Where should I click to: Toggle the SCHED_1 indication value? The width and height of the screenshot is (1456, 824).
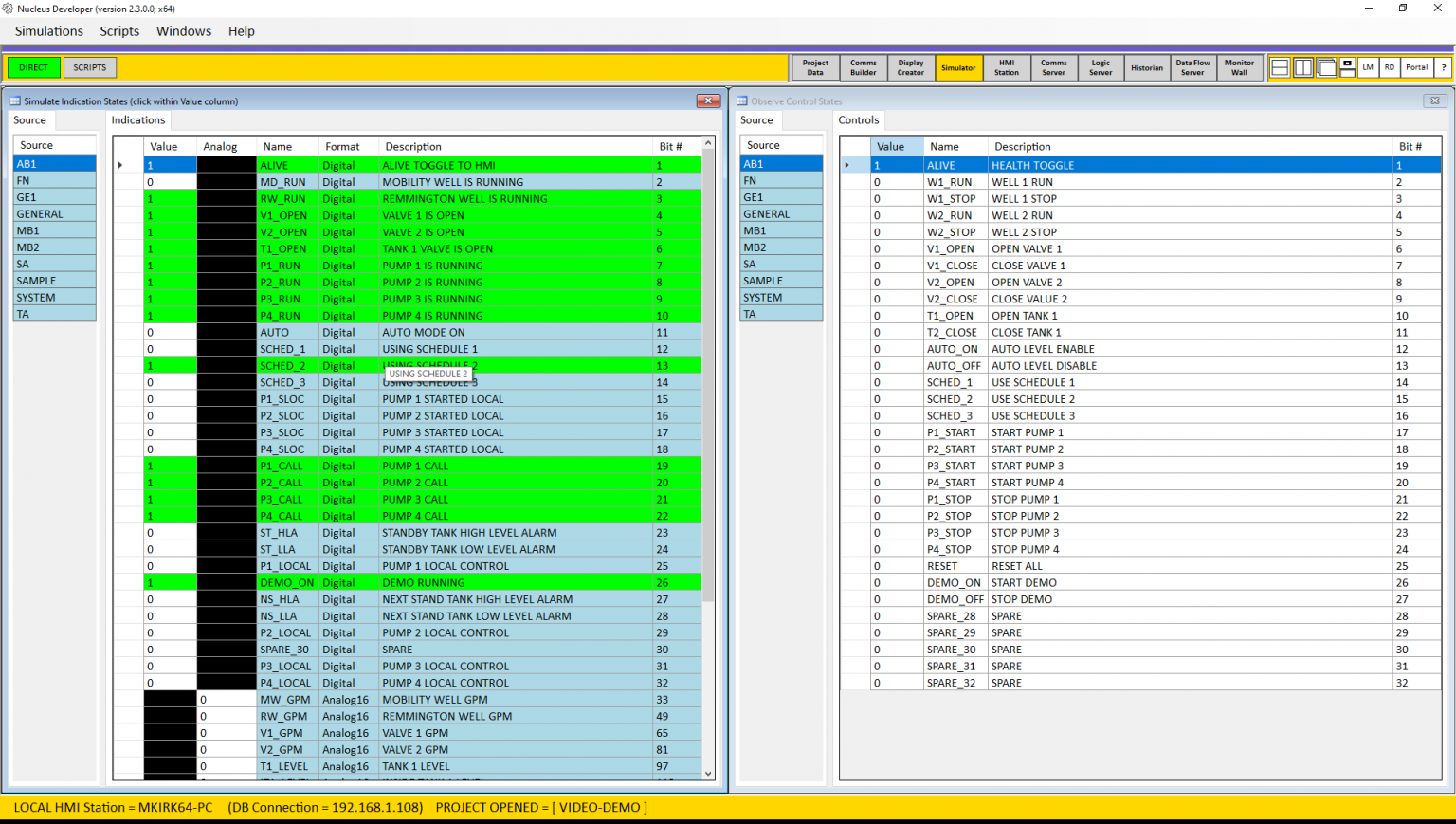[169, 349]
